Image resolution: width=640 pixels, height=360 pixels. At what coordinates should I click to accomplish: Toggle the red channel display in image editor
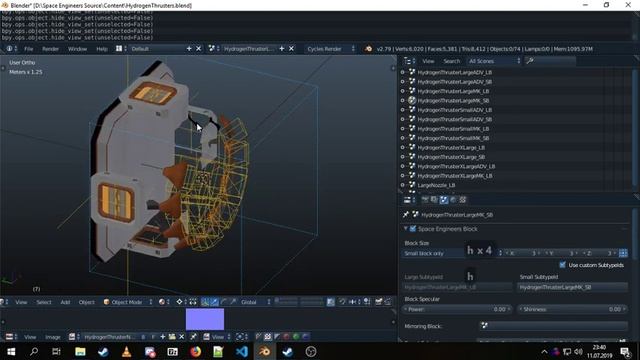287,337
